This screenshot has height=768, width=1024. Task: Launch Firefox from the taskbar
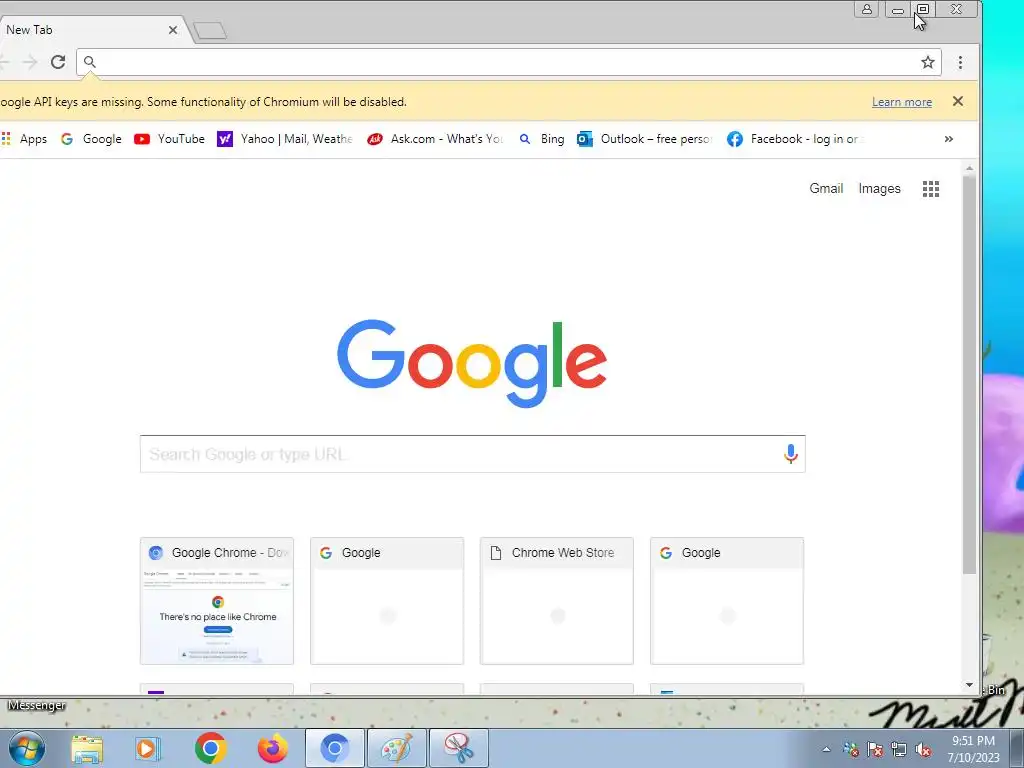coord(272,748)
